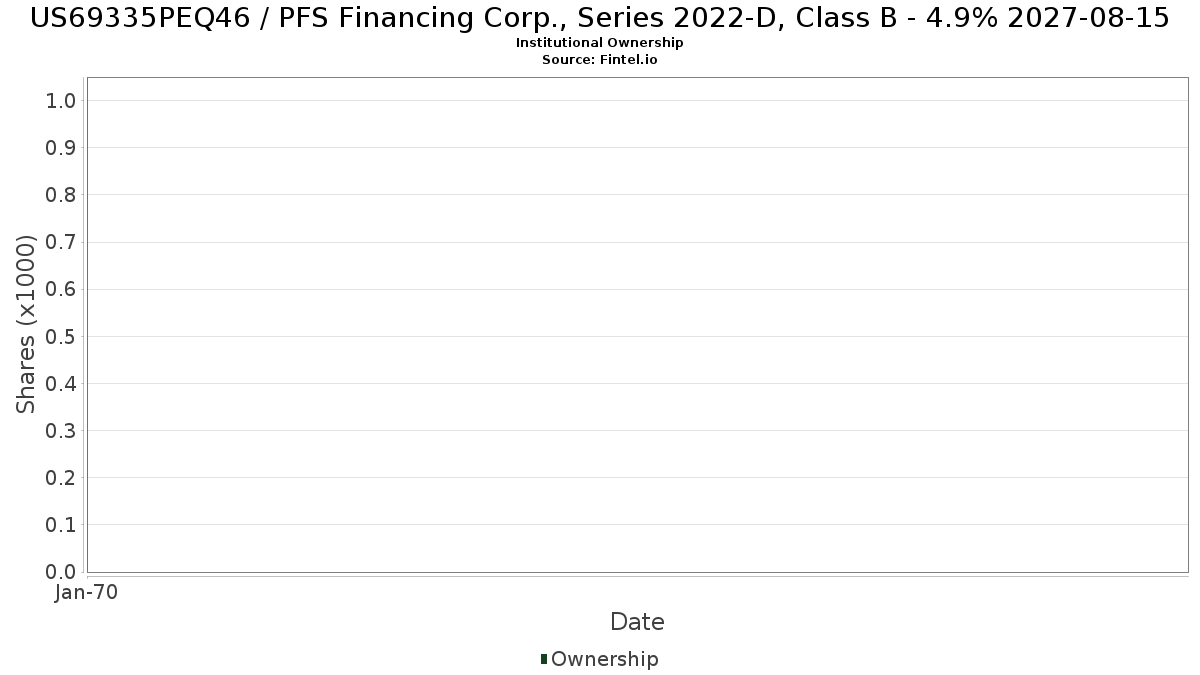Click the 0.4 y-axis tick label
1200x675 pixels.
[61, 383]
